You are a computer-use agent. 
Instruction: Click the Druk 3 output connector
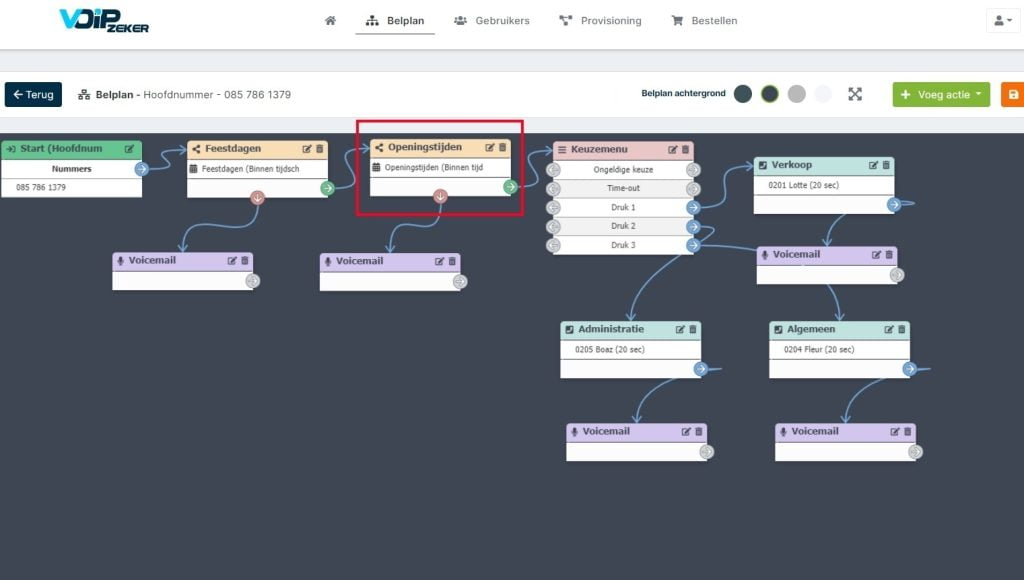pos(693,246)
